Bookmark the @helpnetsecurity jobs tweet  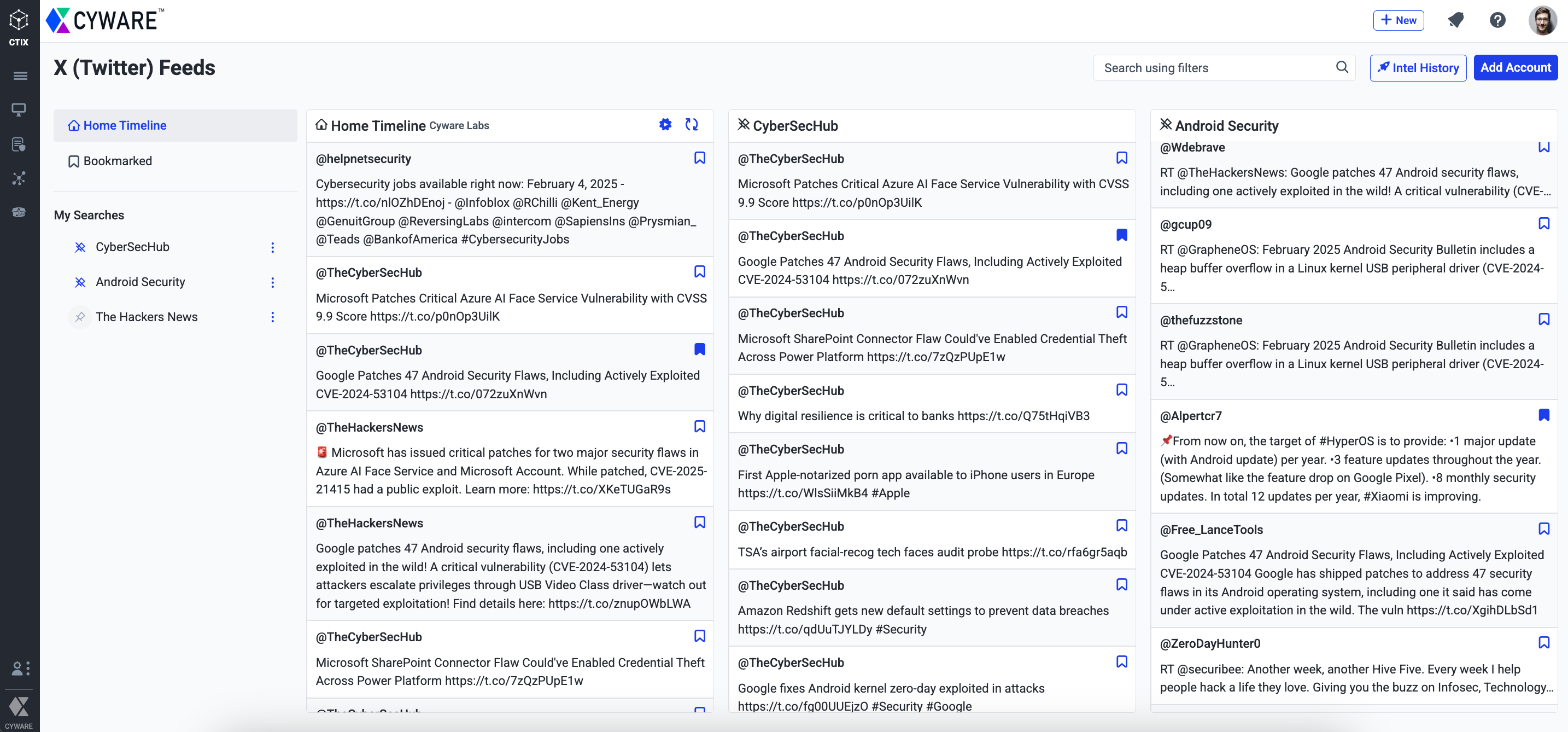pyautogui.click(x=699, y=158)
